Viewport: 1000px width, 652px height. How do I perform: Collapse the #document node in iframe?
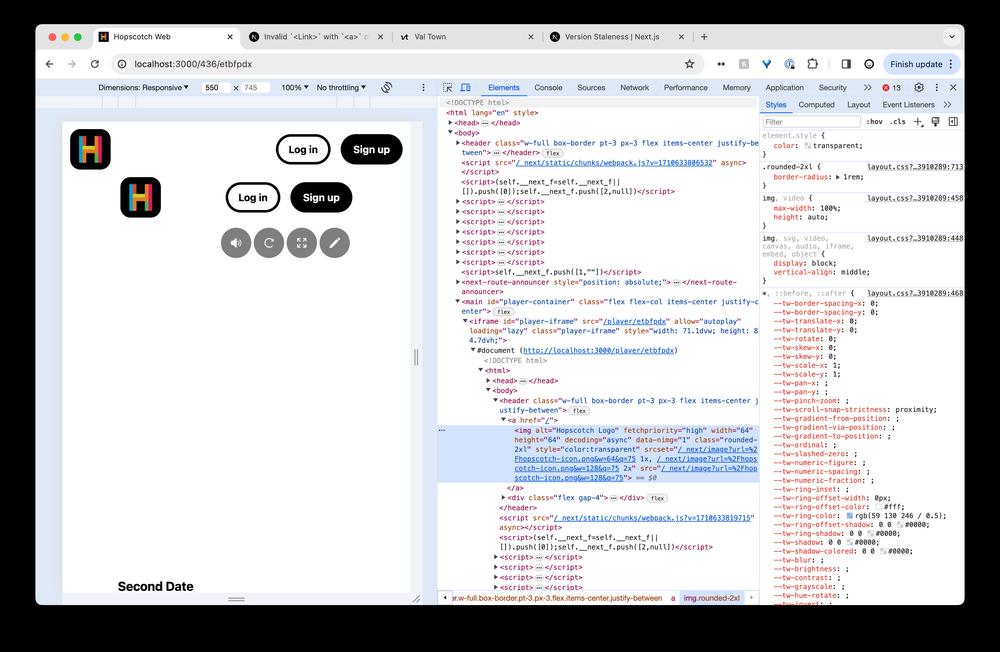click(x=473, y=350)
